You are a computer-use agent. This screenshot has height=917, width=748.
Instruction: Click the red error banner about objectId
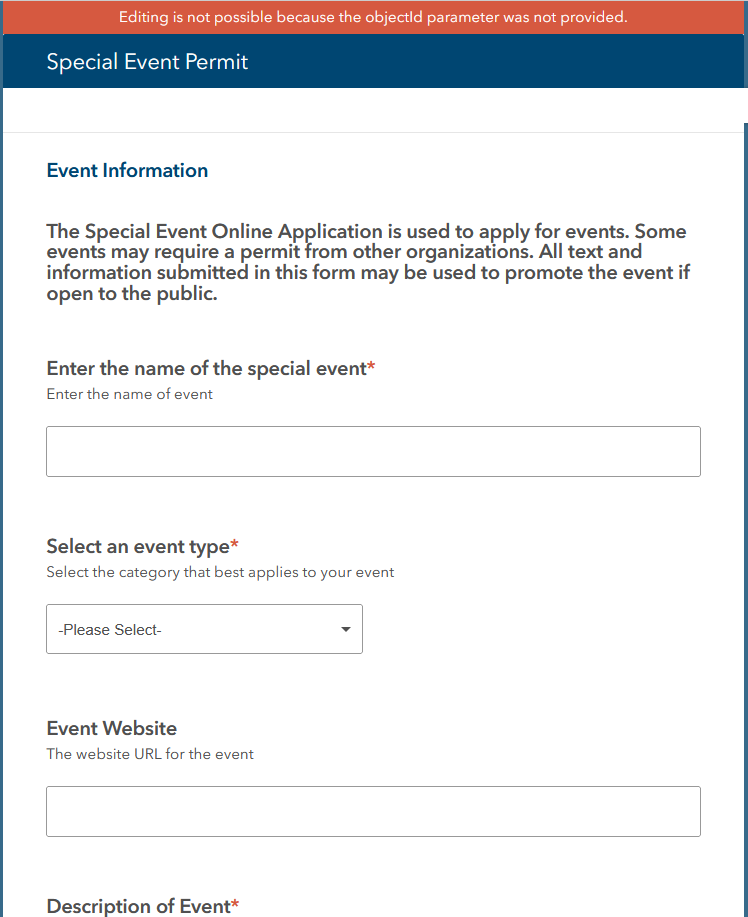374,17
